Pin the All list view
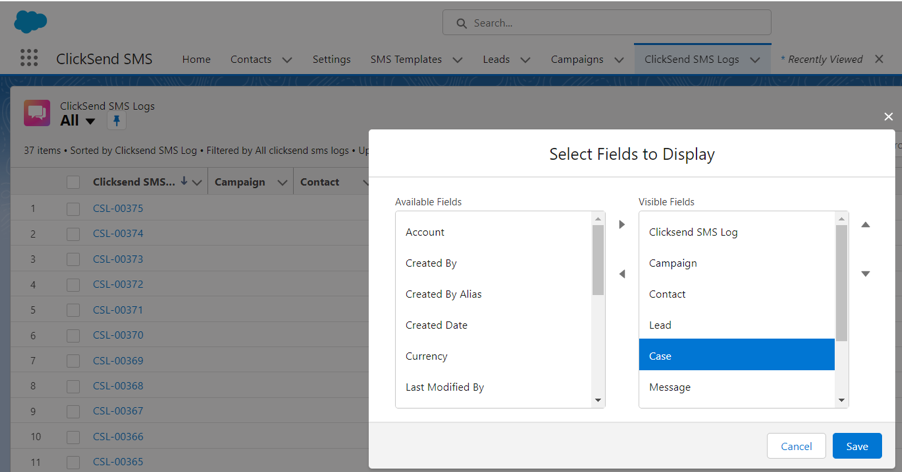The image size is (902, 472). click(x=116, y=121)
